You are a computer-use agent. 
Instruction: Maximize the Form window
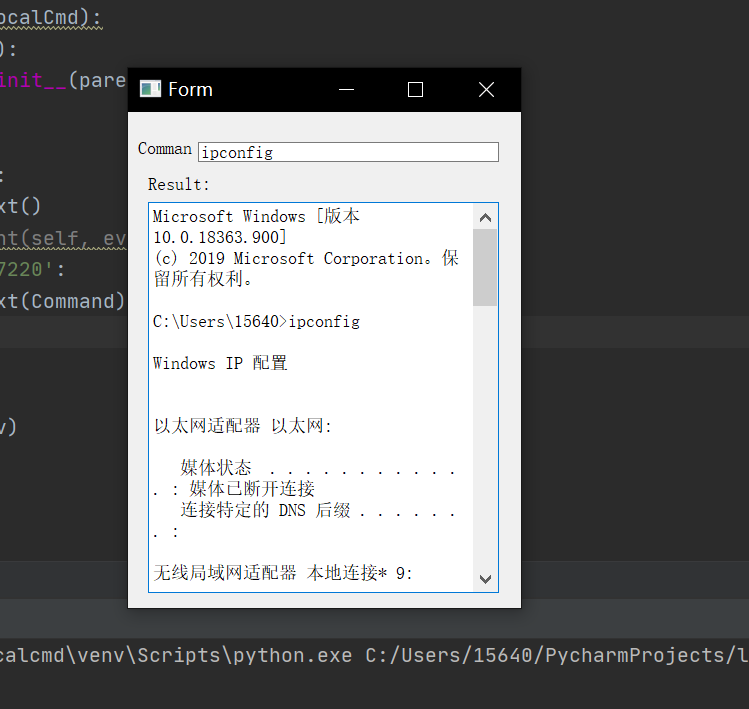[x=415, y=90]
